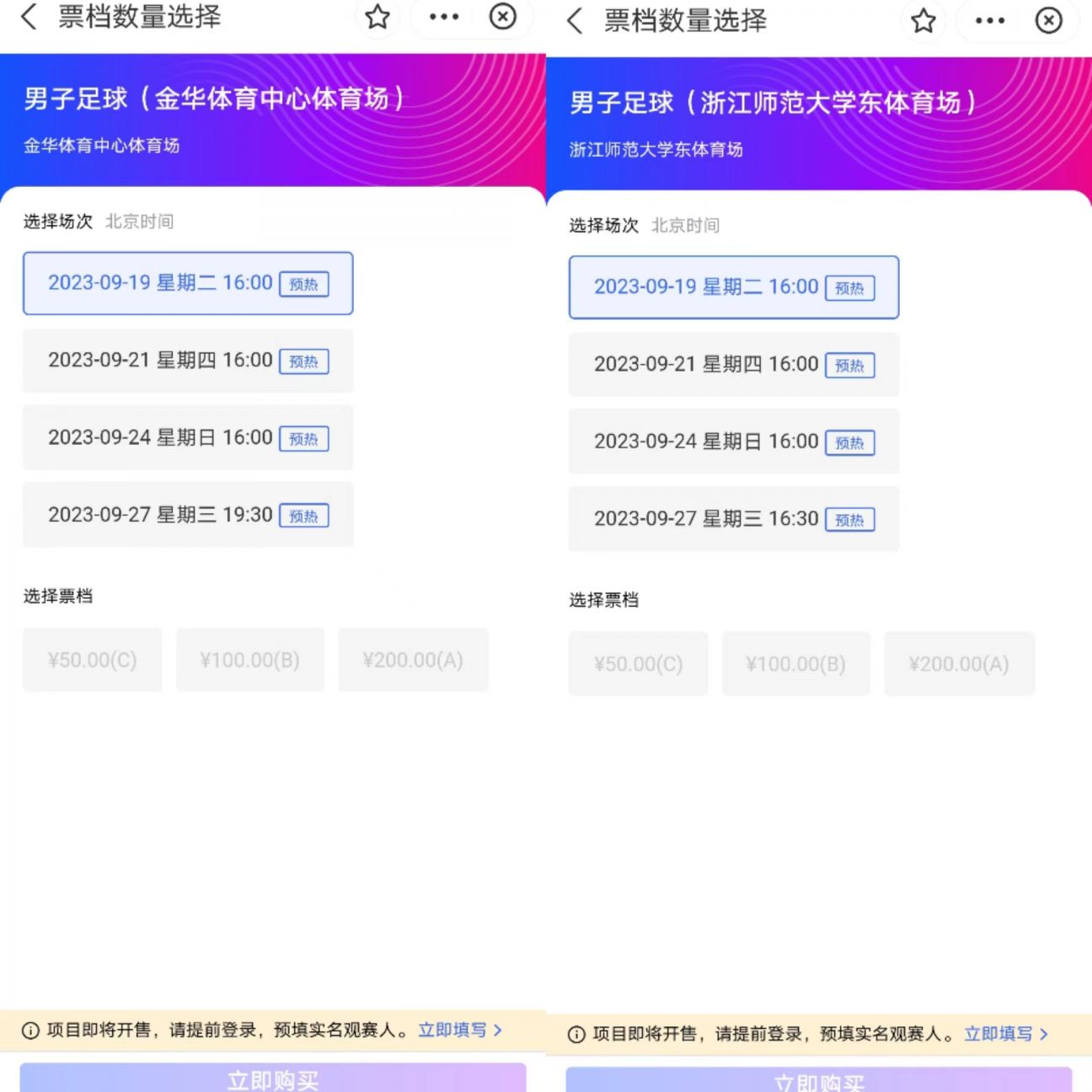
Task: Click left venue subtitle 金华体育中心体育场
Action: click(x=101, y=146)
